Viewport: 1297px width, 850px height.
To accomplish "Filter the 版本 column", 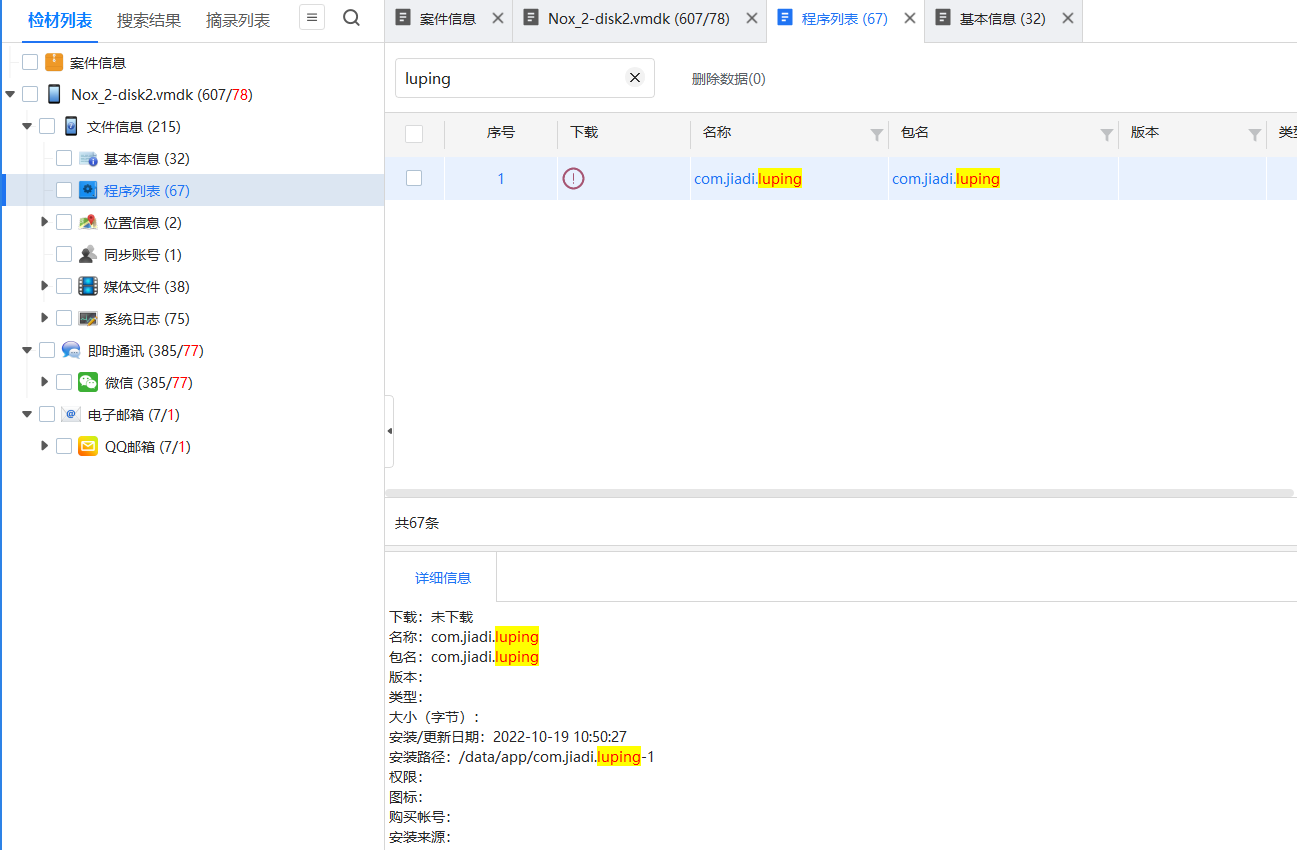I will pos(1255,135).
